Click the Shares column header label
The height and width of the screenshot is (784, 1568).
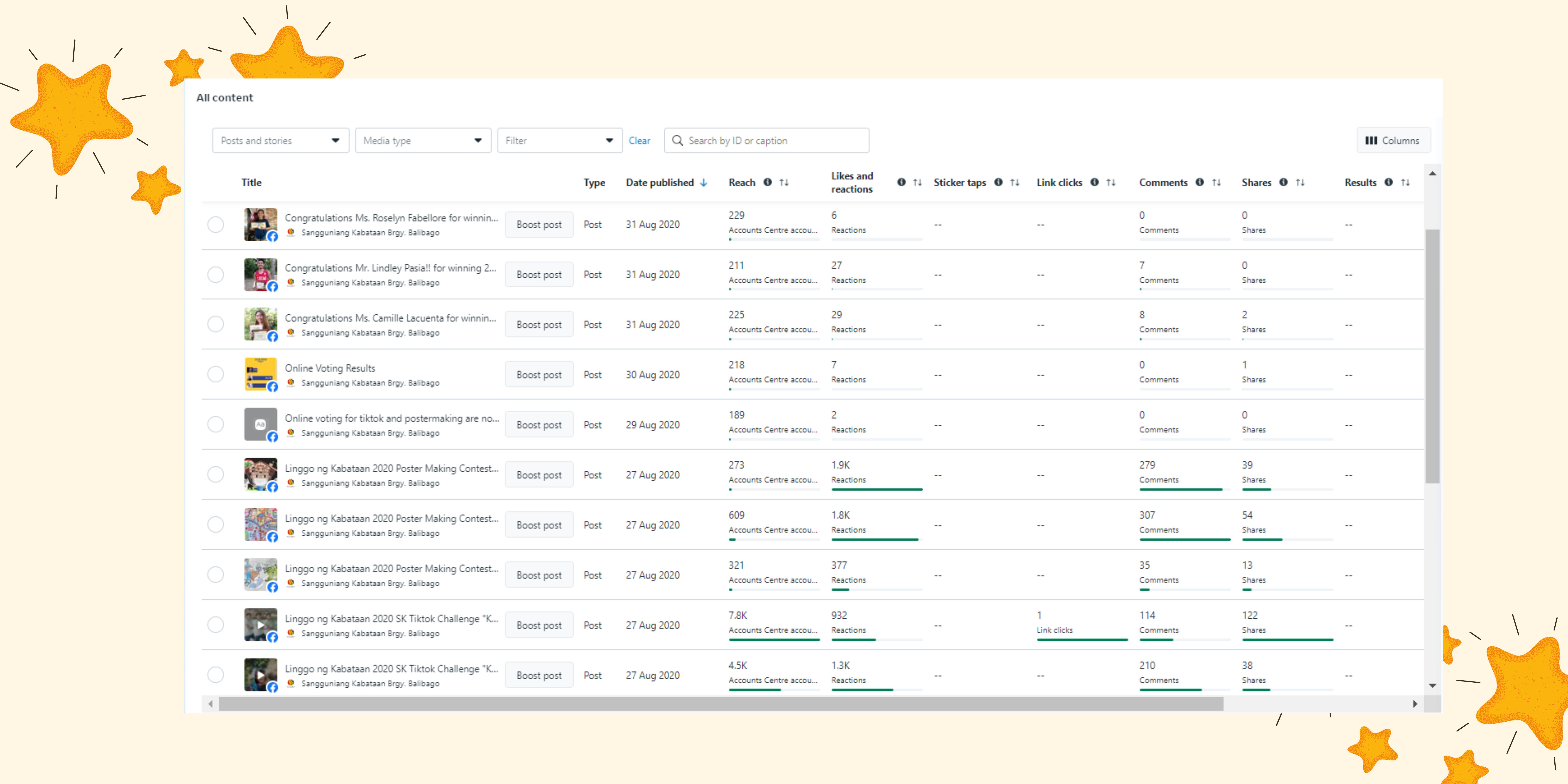coord(1256,183)
